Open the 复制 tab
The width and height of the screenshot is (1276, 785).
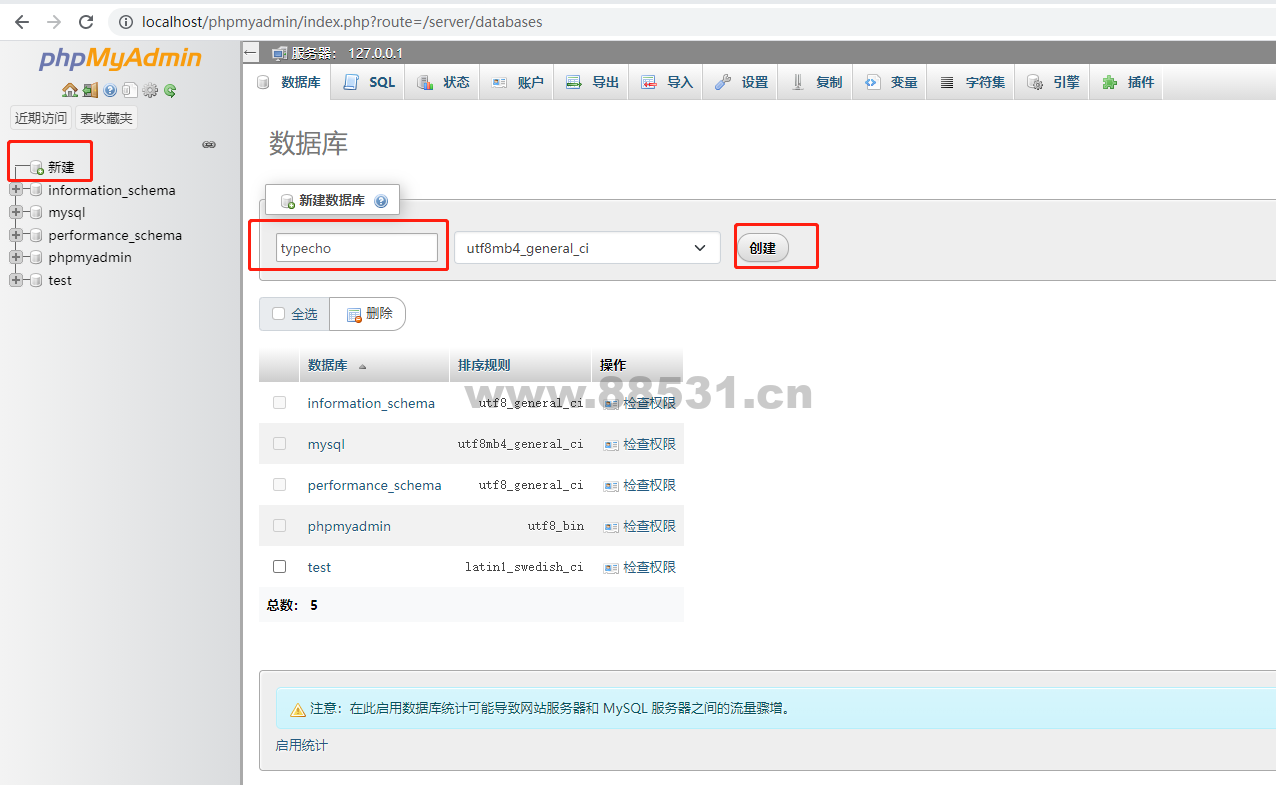[x=816, y=82]
